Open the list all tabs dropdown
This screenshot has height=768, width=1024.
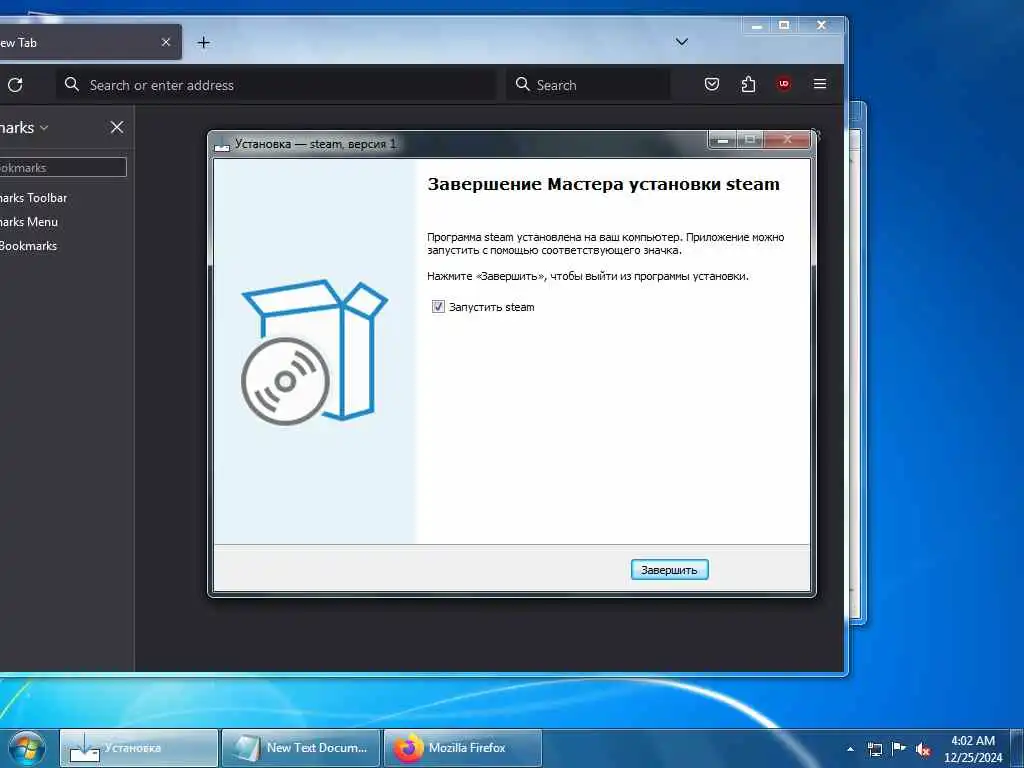681,42
